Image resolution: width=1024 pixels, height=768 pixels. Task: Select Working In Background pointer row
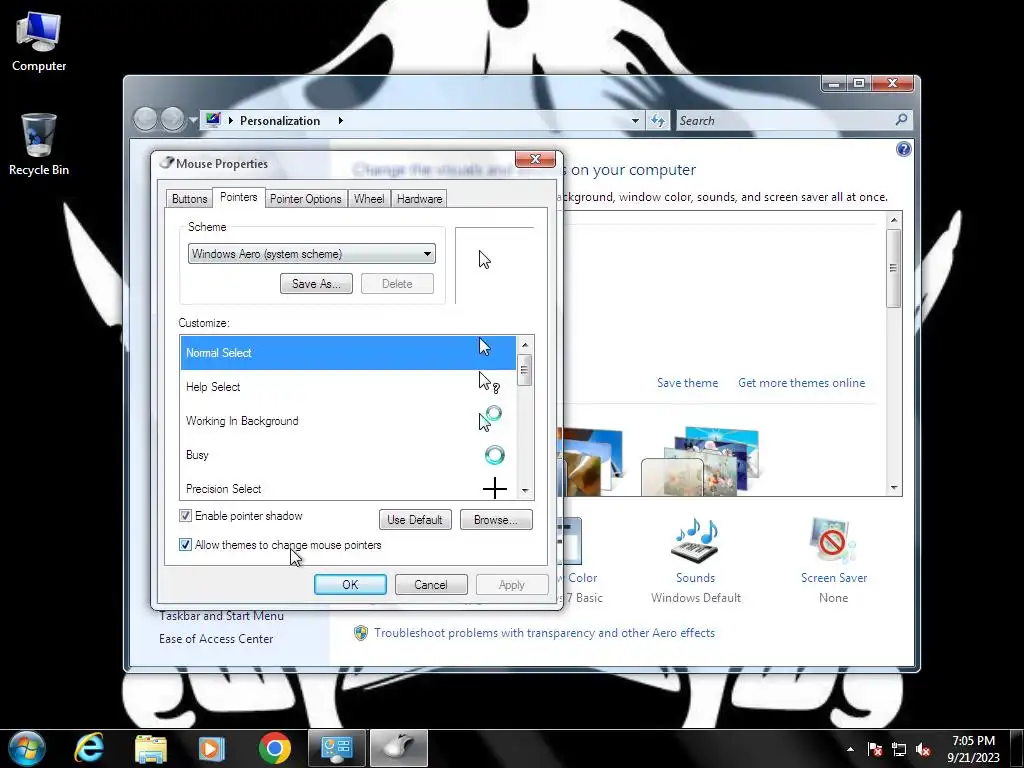tap(348, 421)
